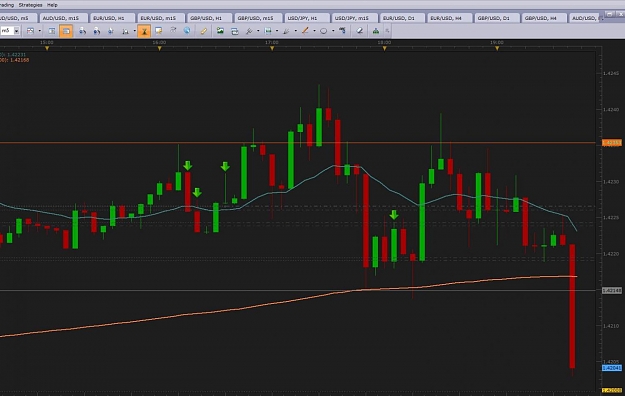
Task: Click the curved refresh arrows icon
Action: click(173, 30)
